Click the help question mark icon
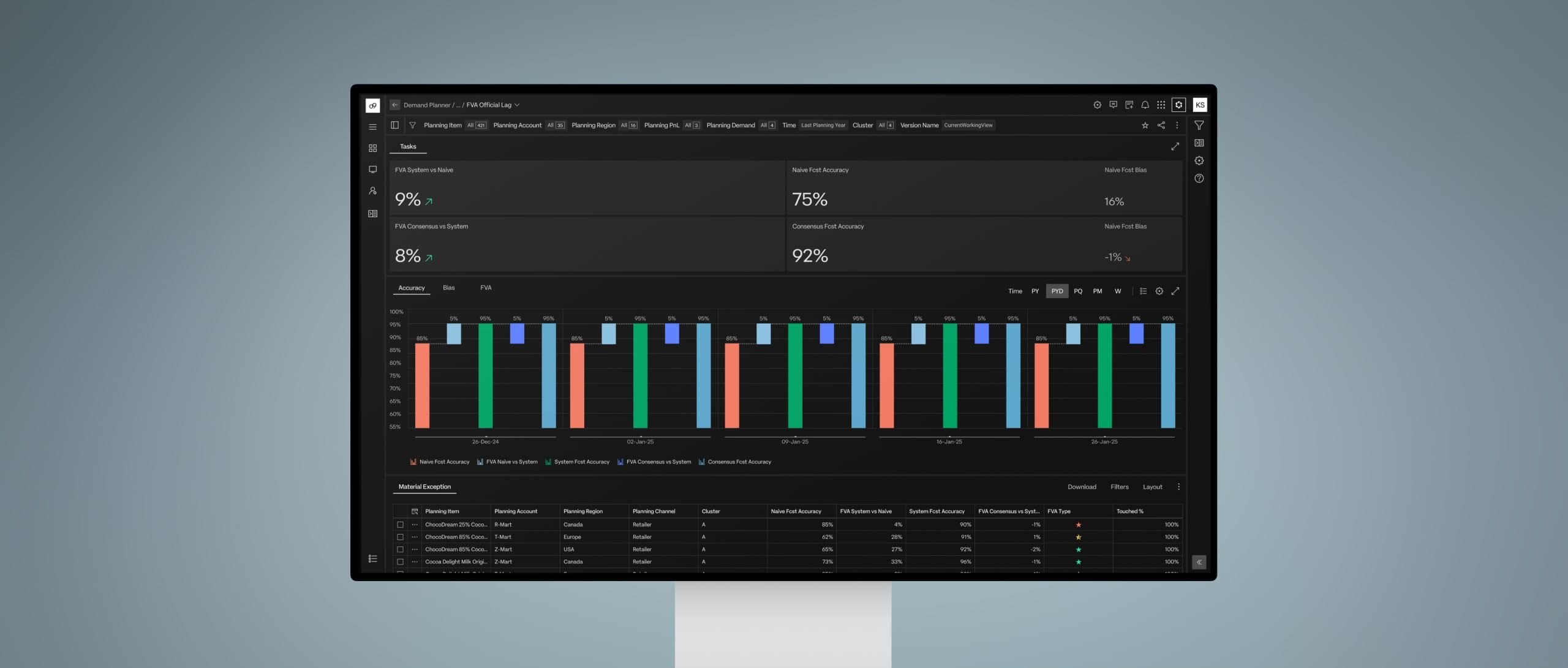 point(1199,178)
